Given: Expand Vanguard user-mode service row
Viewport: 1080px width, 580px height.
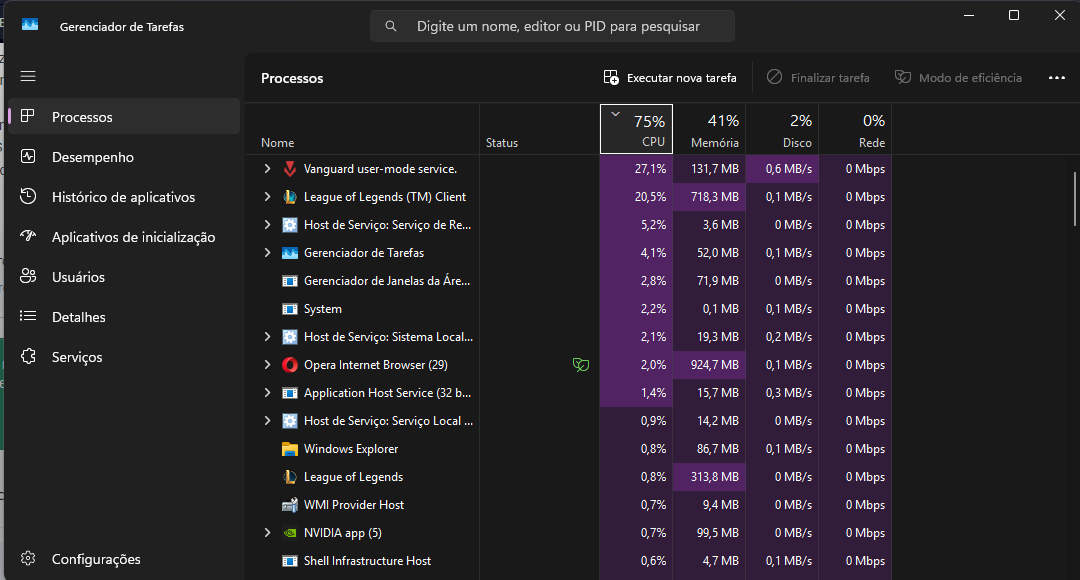Looking at the screenshot, I should tap(267, 169).
